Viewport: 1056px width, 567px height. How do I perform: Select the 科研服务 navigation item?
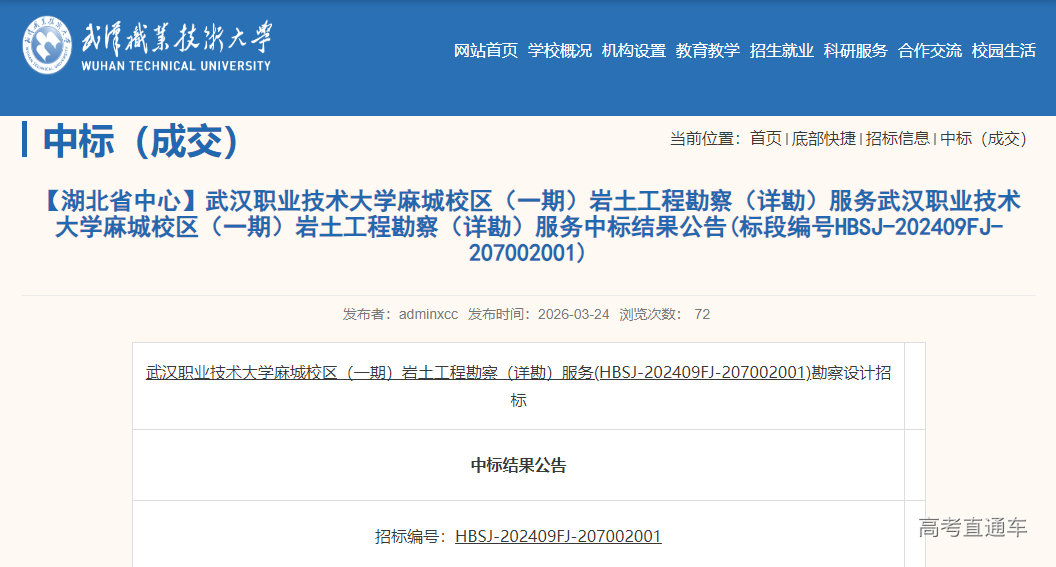pos(855,51)
